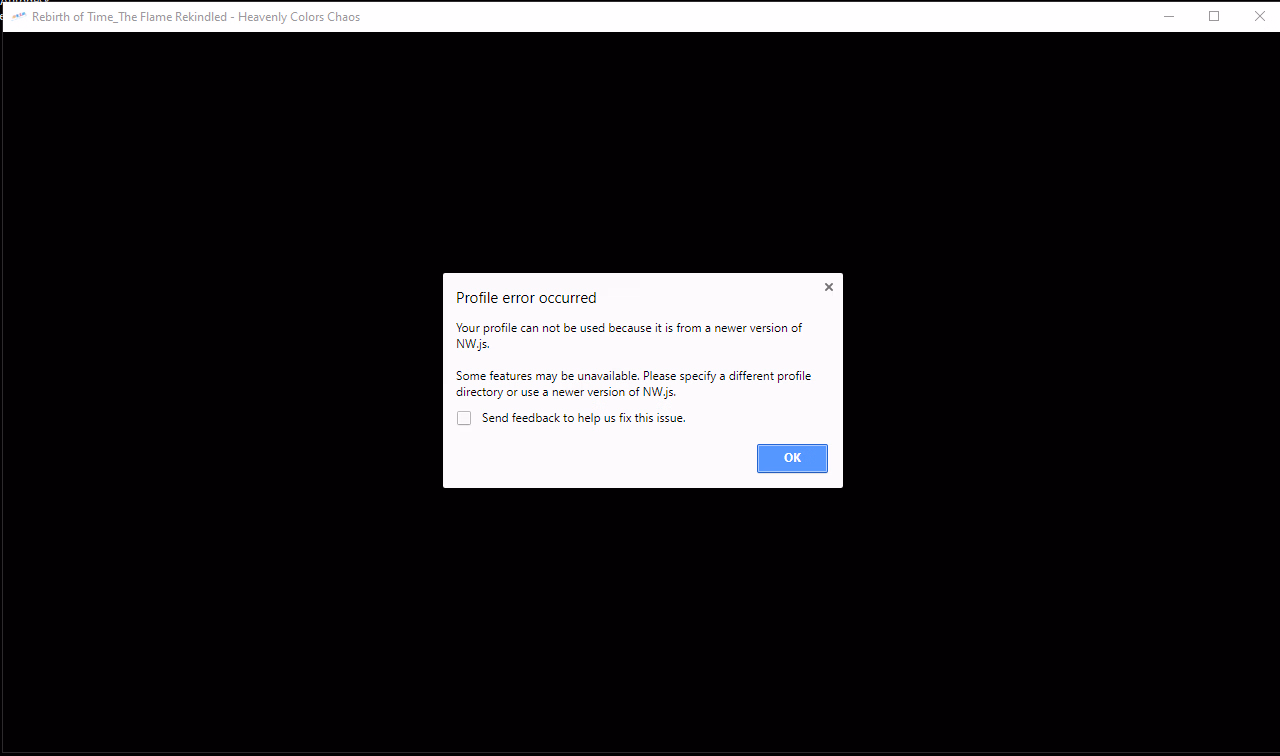
Task: Click the window title "Rebirth of Time_The Flame Rekindled"
Action: pos(130,17)
